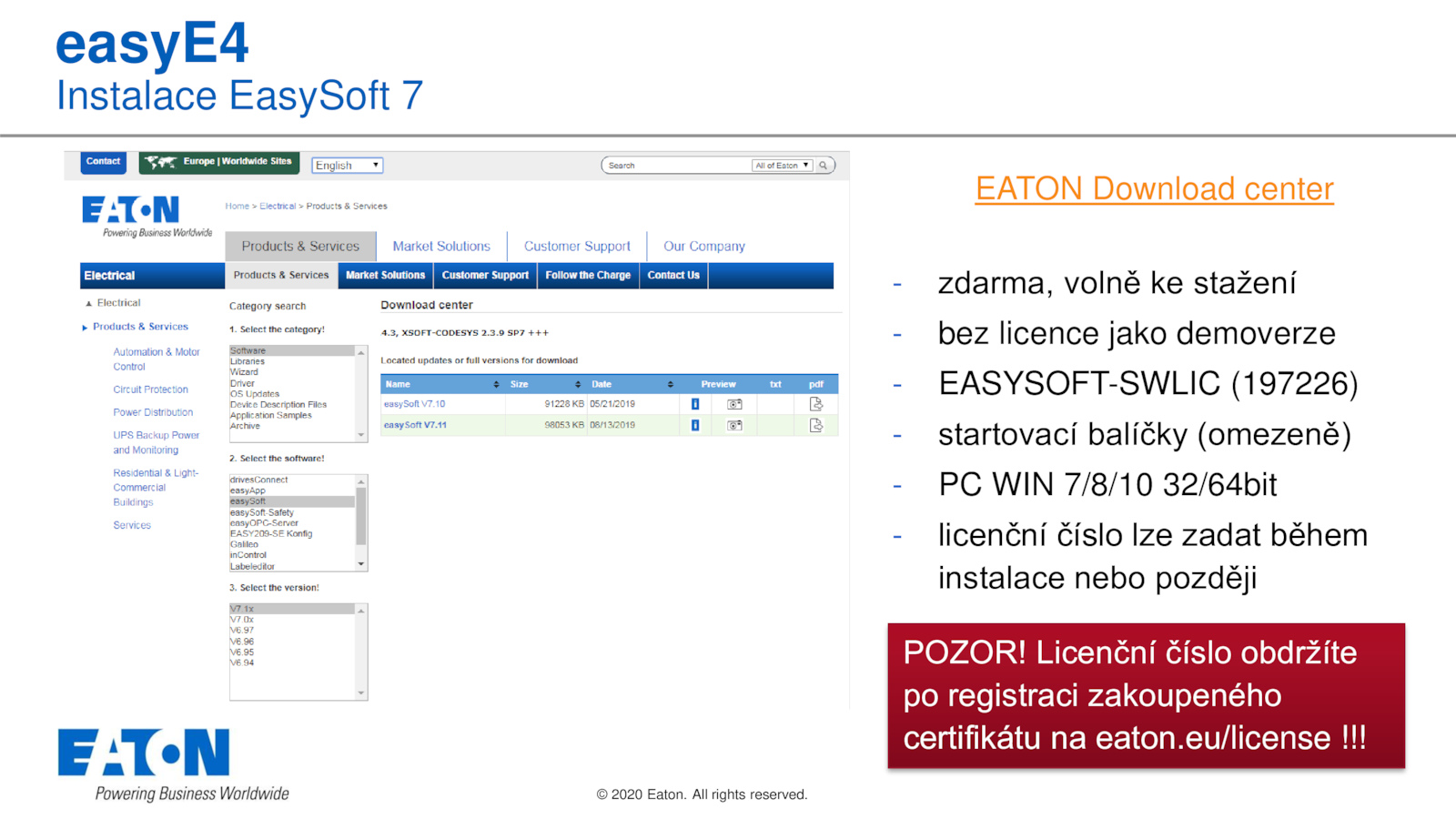Open UPS Backup Power and Monitoring link
The width and height of the screenshot is (1456, 819).
[x=156, y=442]
